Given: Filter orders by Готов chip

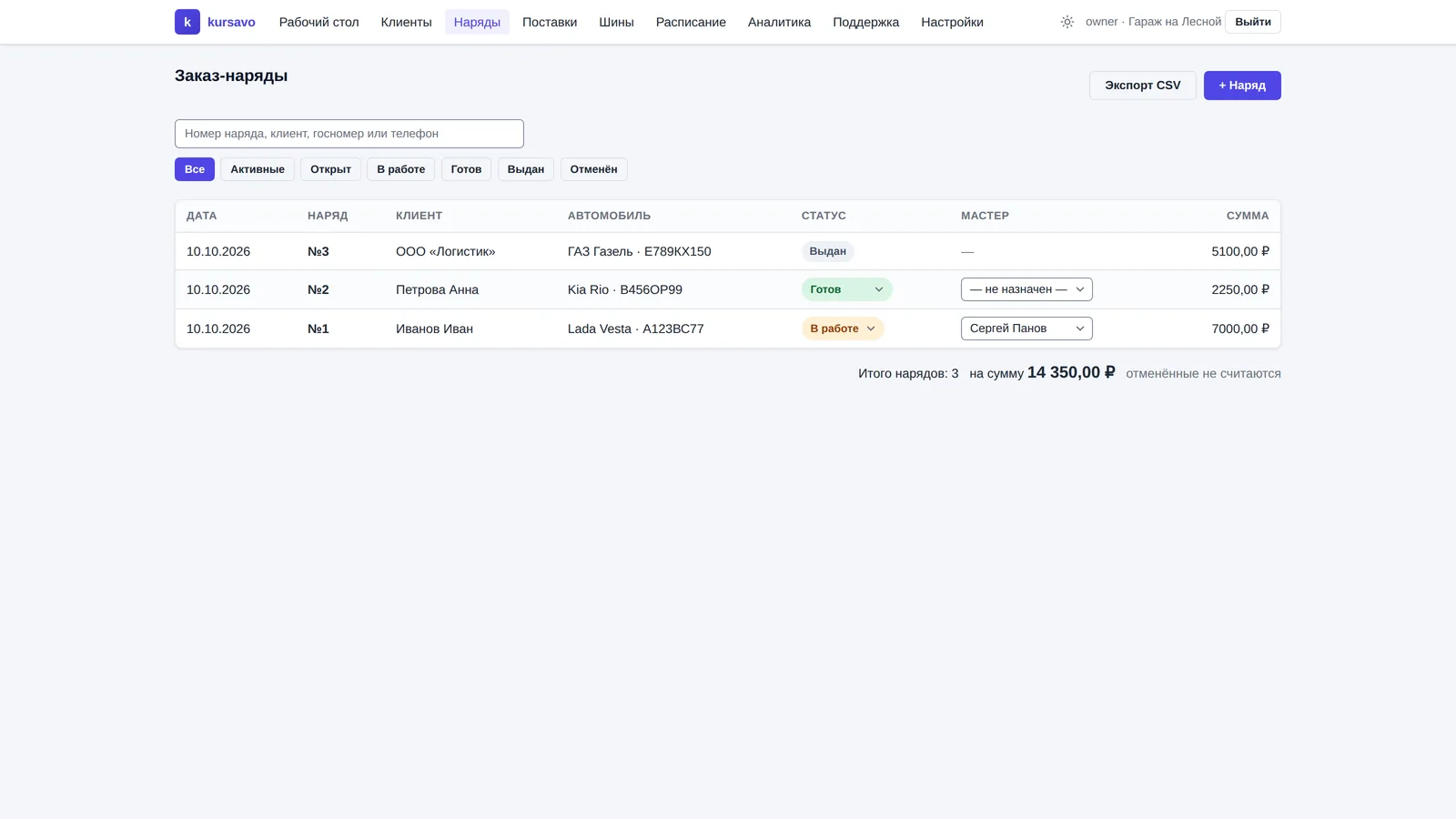Looking at the screenshot, I should coord(466,169).
